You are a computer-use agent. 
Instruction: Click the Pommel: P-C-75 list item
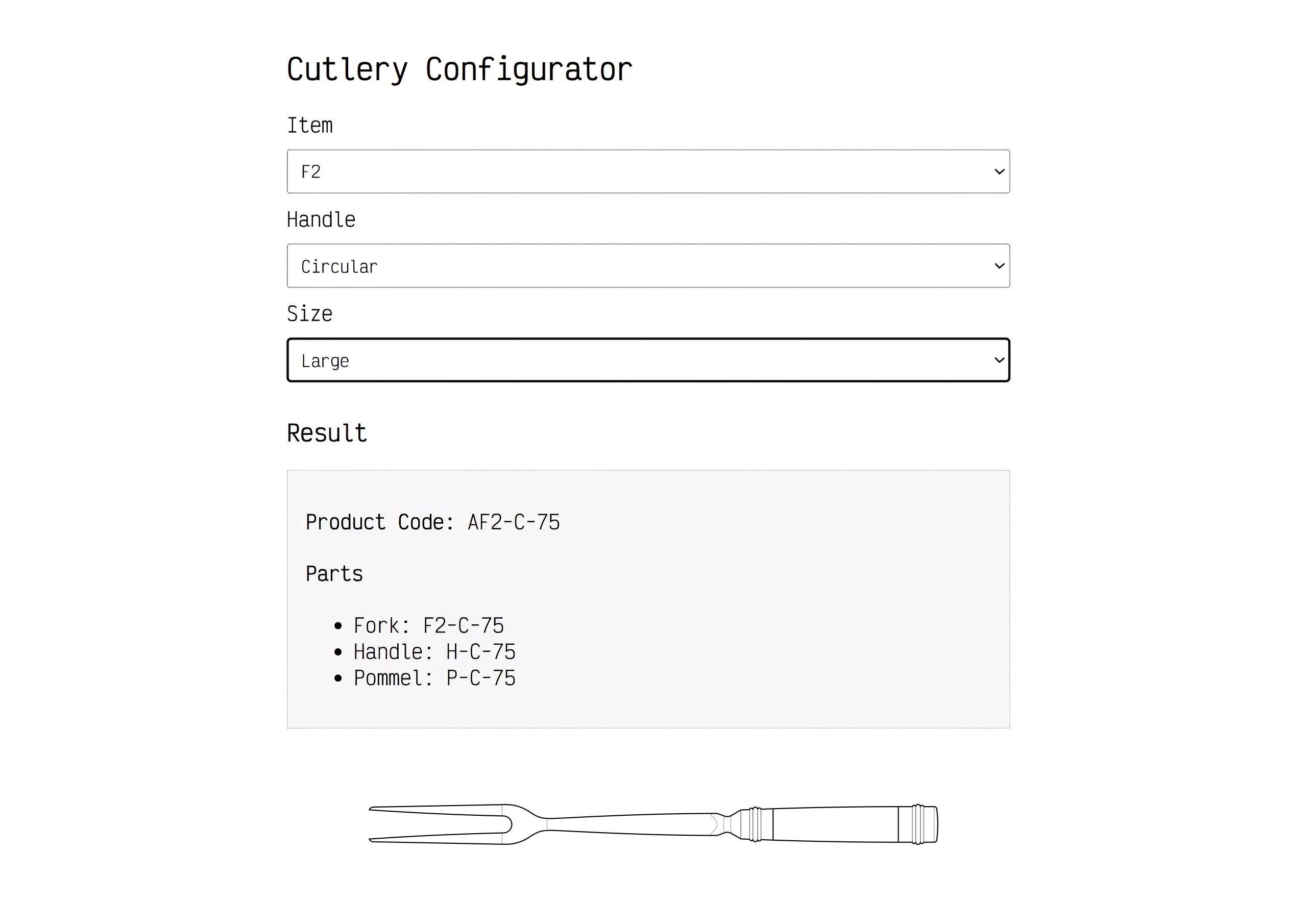click(x=434, y=678)
